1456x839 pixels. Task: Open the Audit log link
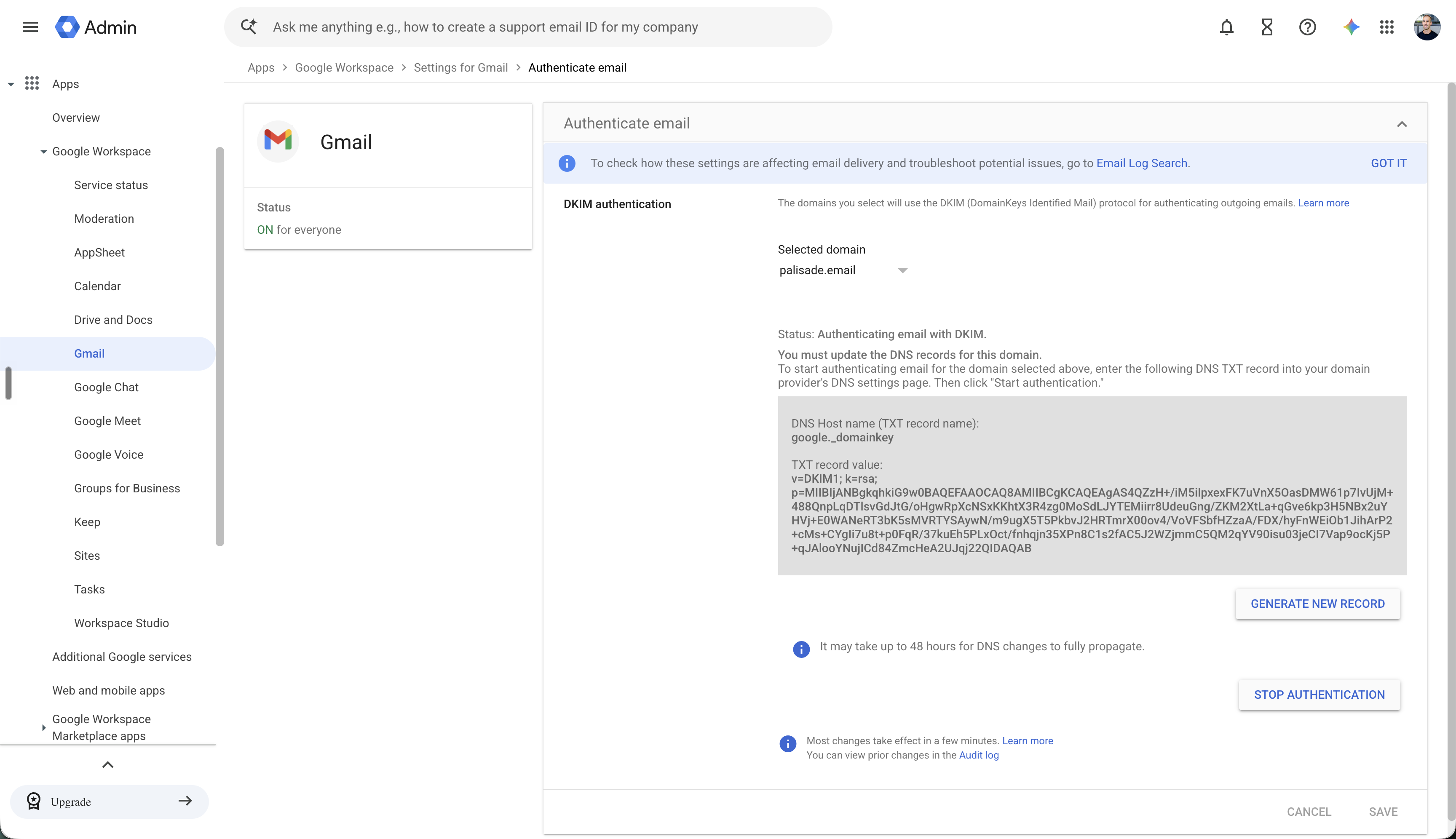[979, 756]
